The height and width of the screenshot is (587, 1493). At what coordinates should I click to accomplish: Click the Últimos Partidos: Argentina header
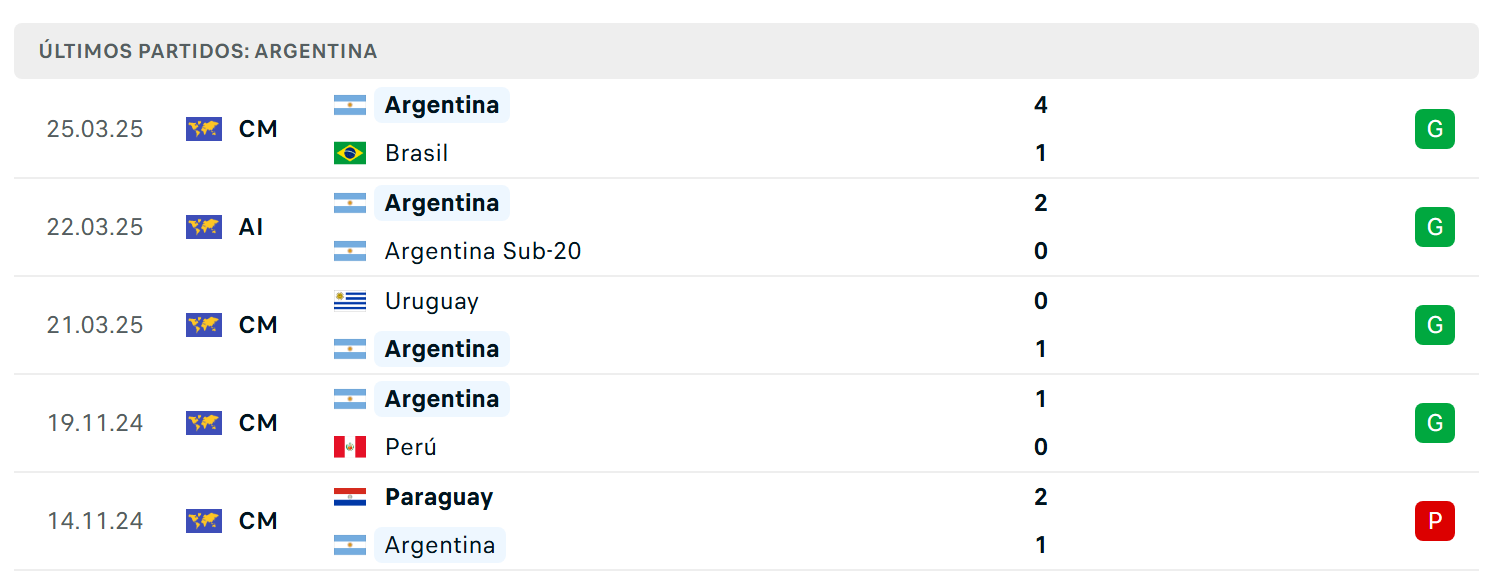point(208,51)
